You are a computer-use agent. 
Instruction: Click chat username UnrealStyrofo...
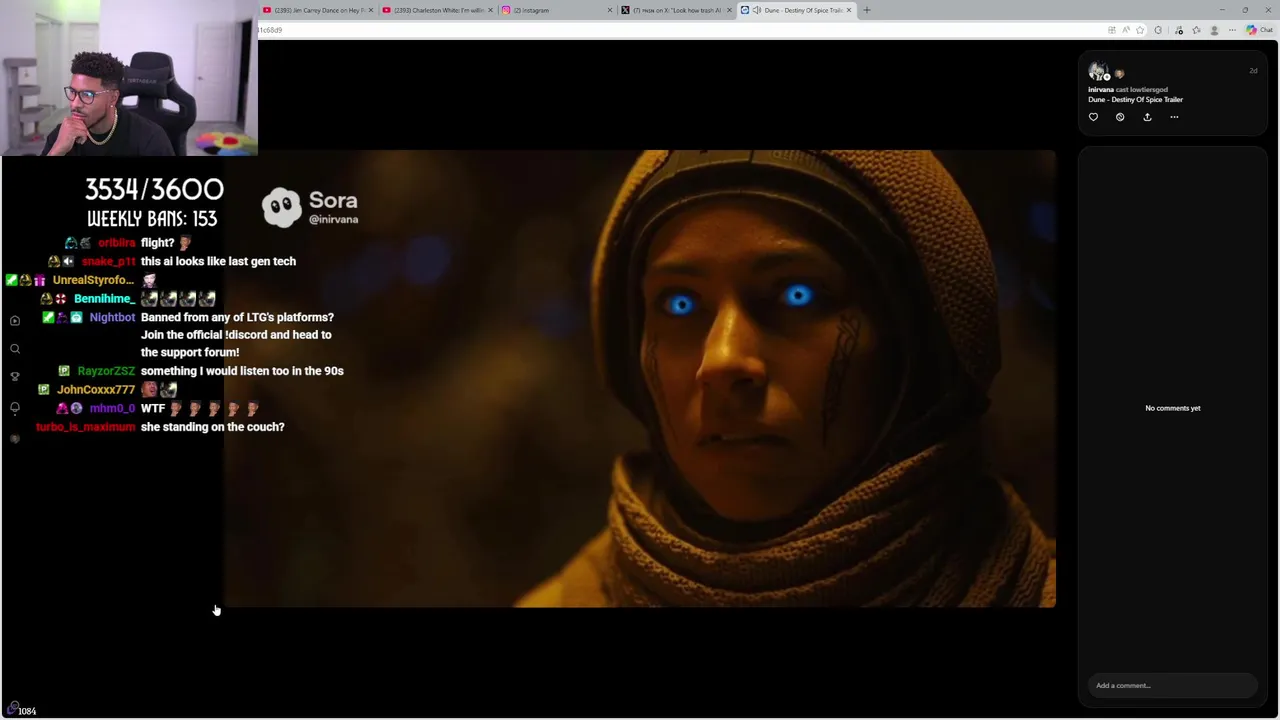(93, 280)
